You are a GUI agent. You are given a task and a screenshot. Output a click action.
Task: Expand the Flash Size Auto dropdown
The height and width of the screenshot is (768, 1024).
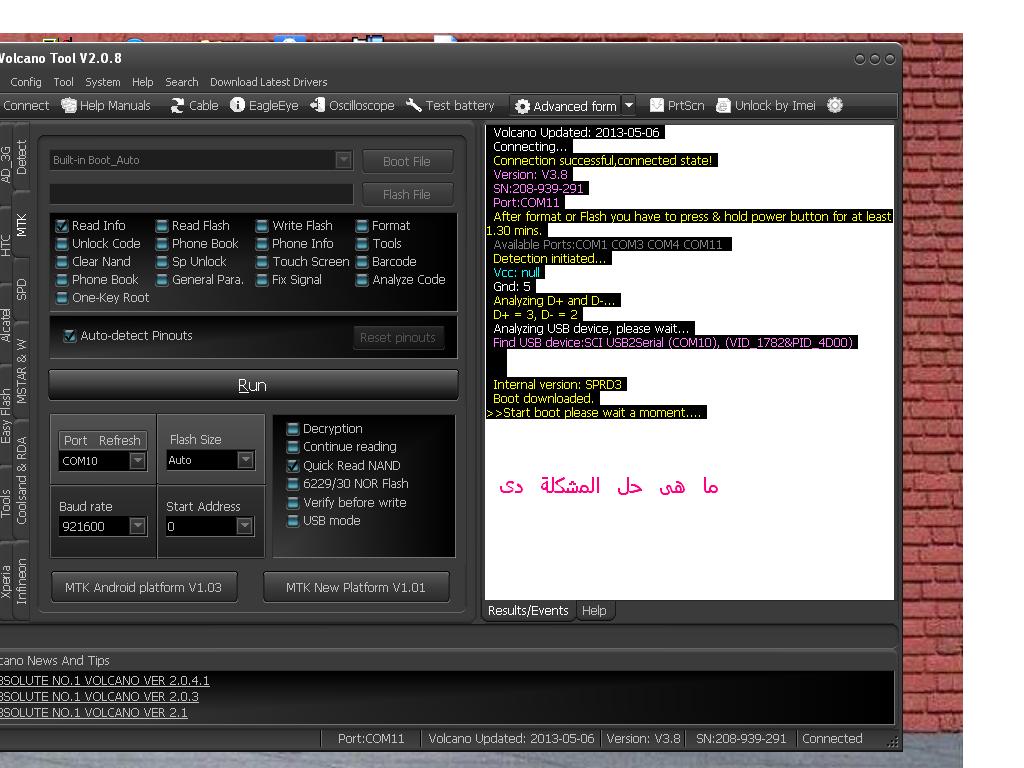[x=245, y=460]
